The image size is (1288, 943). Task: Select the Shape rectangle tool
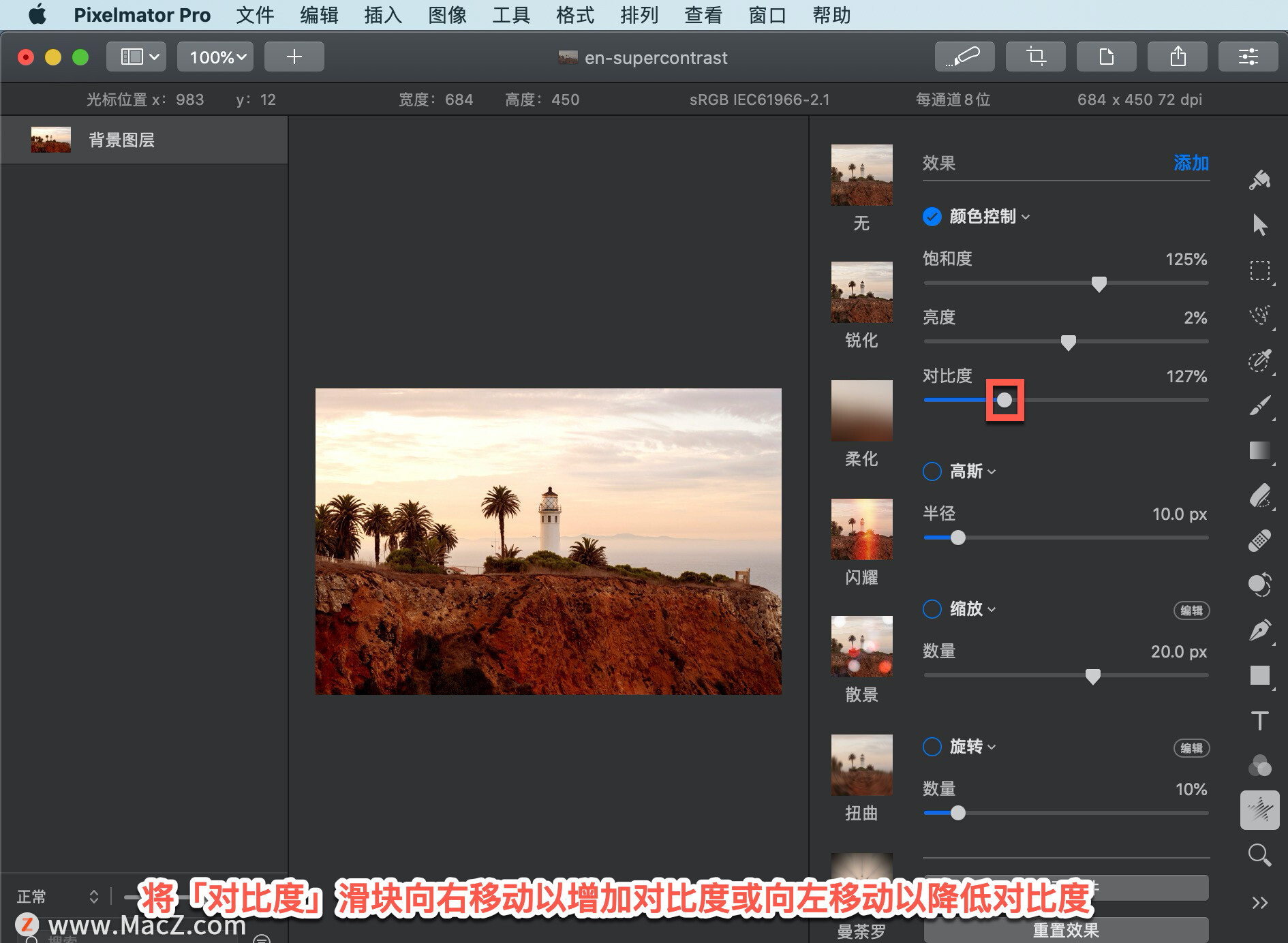click(1259, 675)
